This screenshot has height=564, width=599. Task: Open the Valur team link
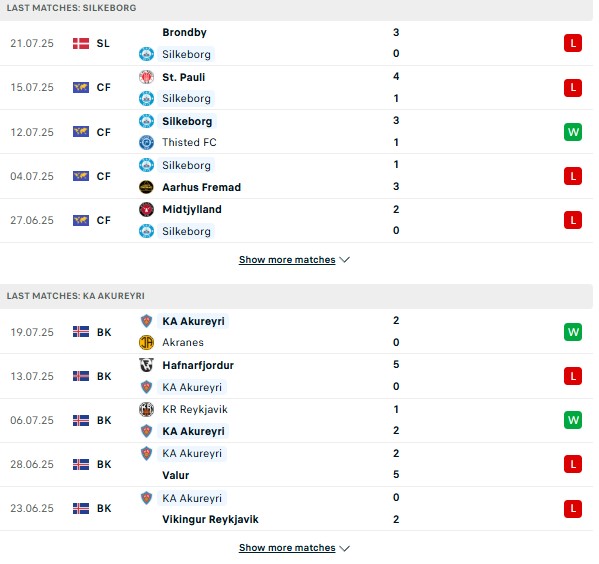pos(176,475)
